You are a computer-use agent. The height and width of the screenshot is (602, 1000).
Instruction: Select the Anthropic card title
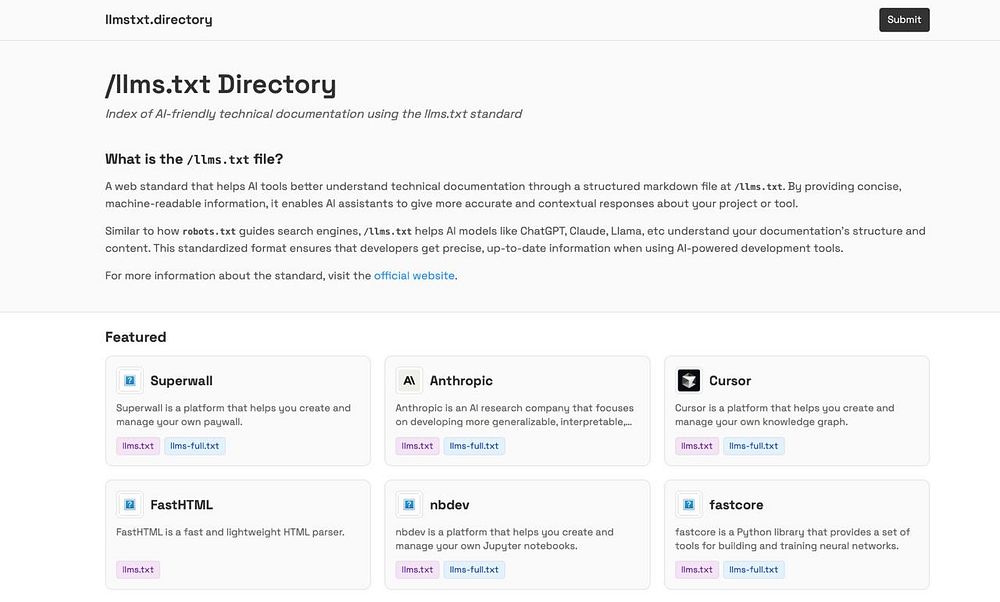[461, 381]
